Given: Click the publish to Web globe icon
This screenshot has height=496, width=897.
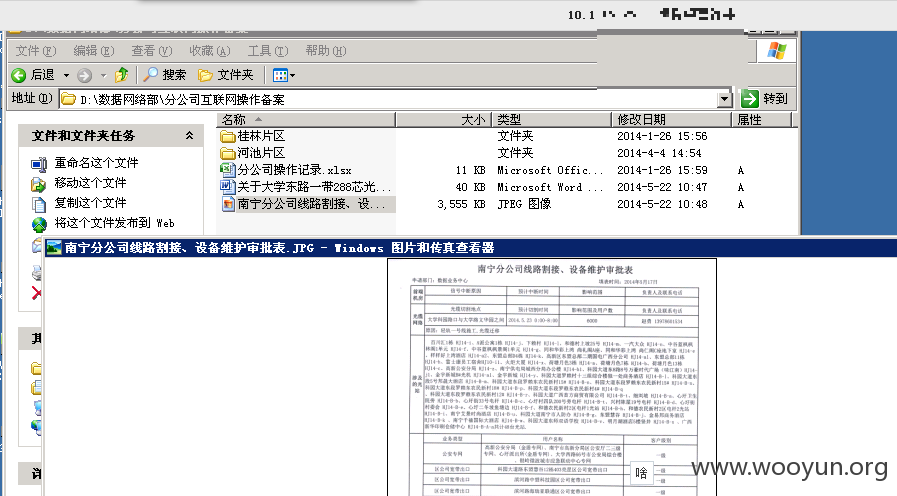Looking at the screenshot, I should click(x=39, y=224).
